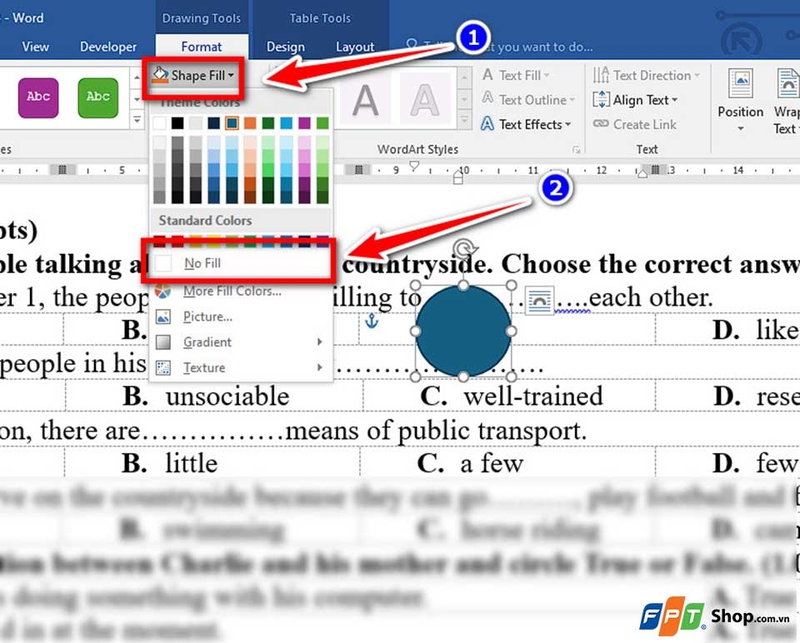Click the Tell me what you want search
Image resolution: width=800 pixels, height=643 pixels.
pyautogui.click(x=500, y=47)
